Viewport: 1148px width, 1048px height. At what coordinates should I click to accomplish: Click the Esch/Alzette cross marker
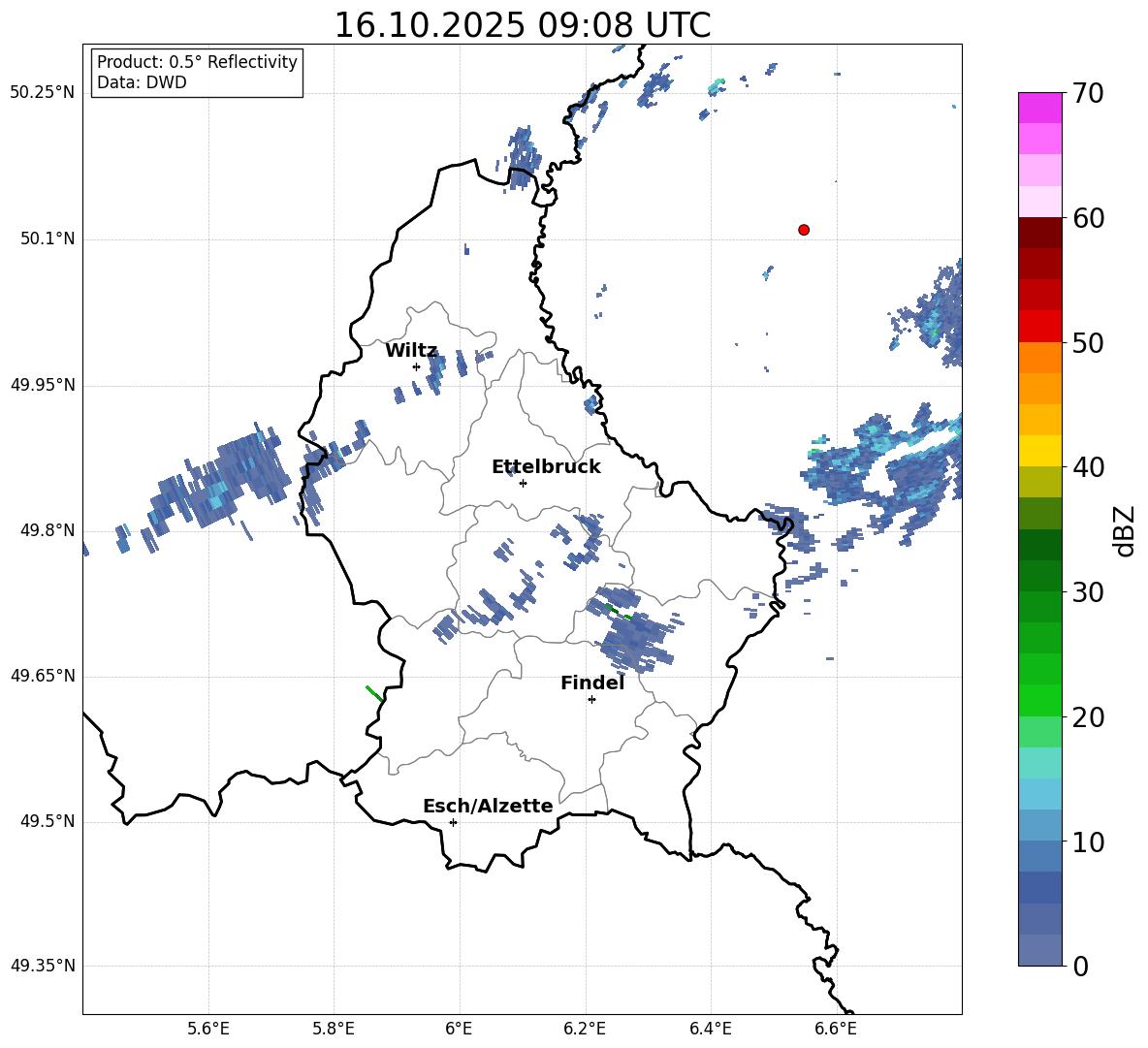coord(453,822)
